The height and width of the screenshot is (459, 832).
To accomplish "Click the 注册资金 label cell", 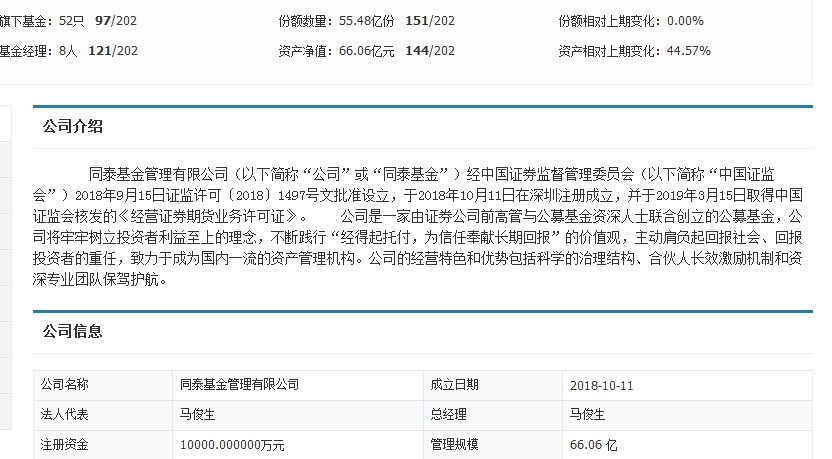I will pos(103,445).
